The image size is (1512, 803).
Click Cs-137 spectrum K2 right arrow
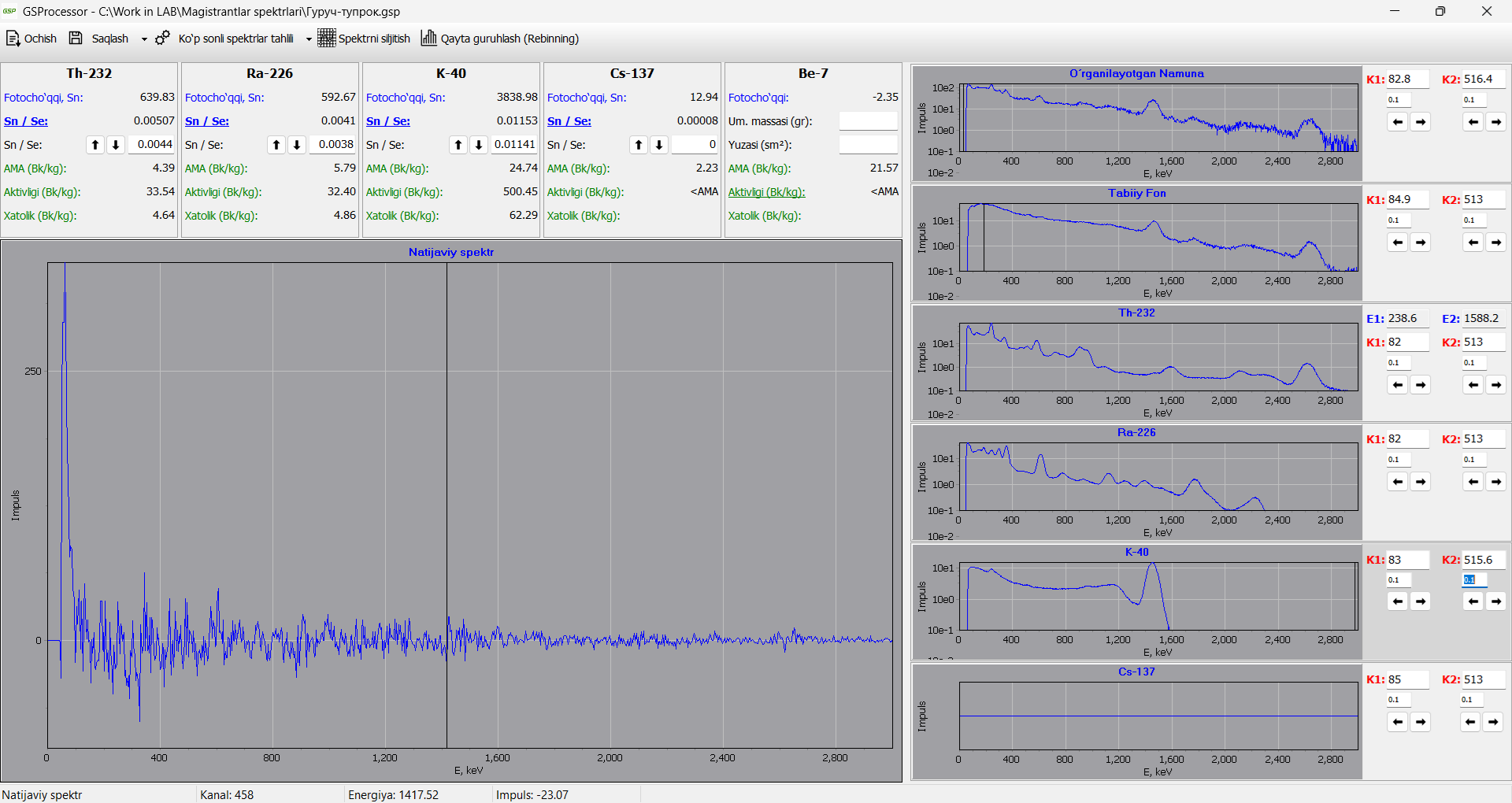click(x=1493, y=722)
